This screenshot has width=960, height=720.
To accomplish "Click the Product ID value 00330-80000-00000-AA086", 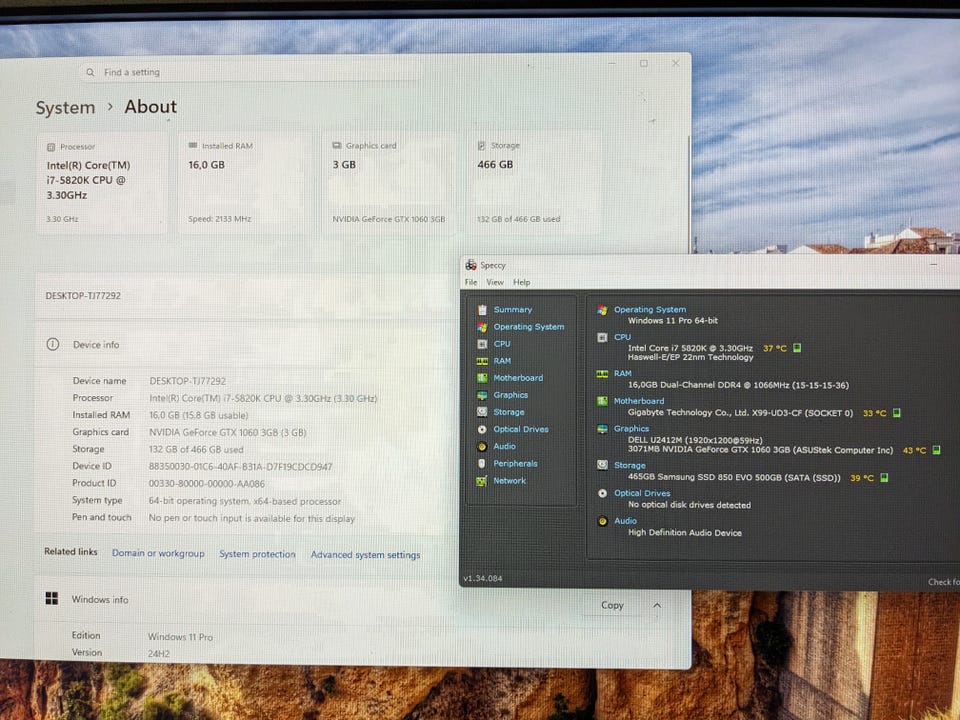I will (207, 484).
